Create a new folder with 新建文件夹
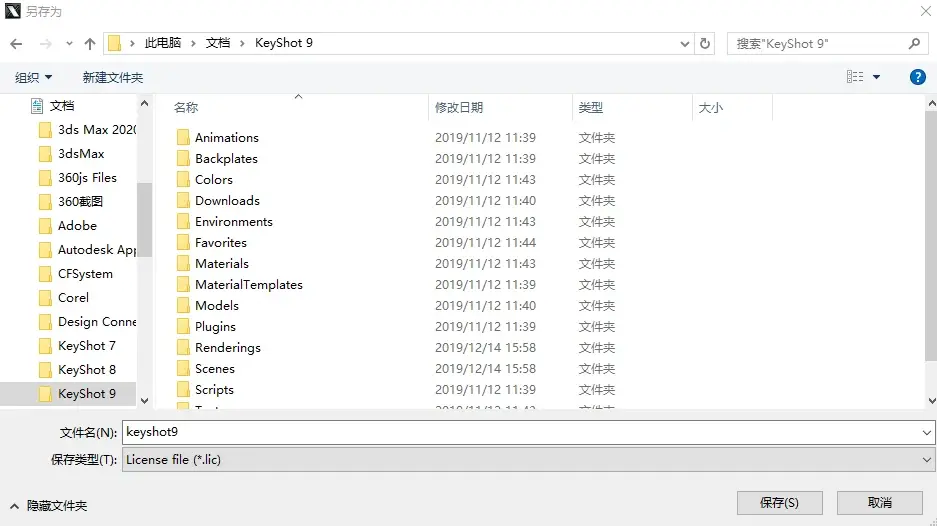The image size is (937, 526). click(113, 77)
